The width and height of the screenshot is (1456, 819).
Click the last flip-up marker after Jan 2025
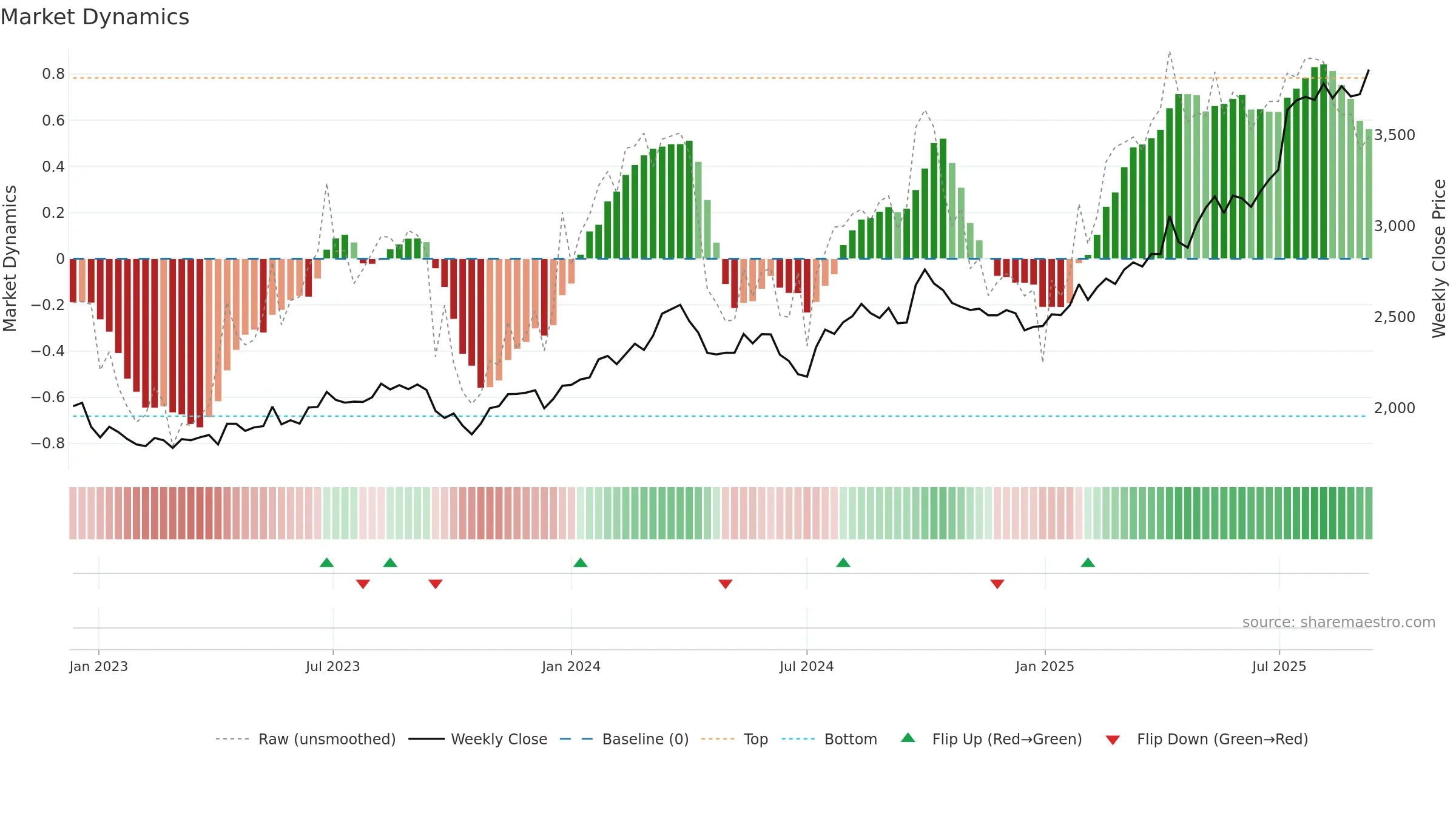(1088, 562)
